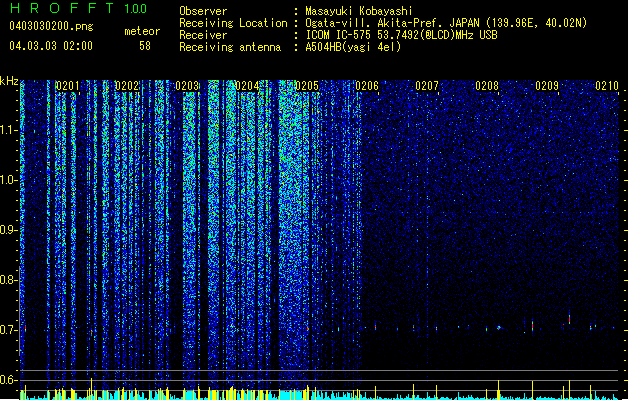Click the ICOM IC-575 receiver description
Image resolution: width=629 pixels, height=400 pixels.
tap(401, 35)
